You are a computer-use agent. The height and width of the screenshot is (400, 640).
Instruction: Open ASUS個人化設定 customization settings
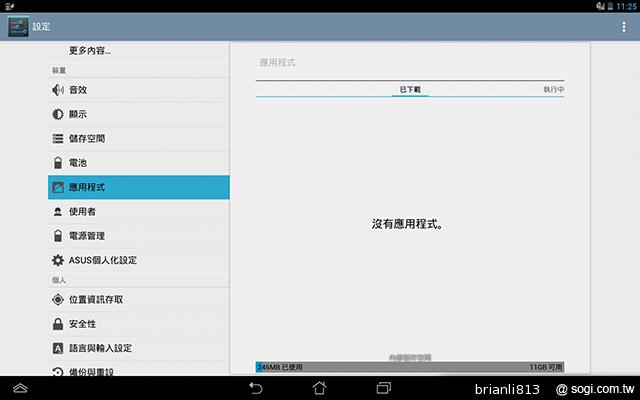pyautogui.click(x=139, y=260)
